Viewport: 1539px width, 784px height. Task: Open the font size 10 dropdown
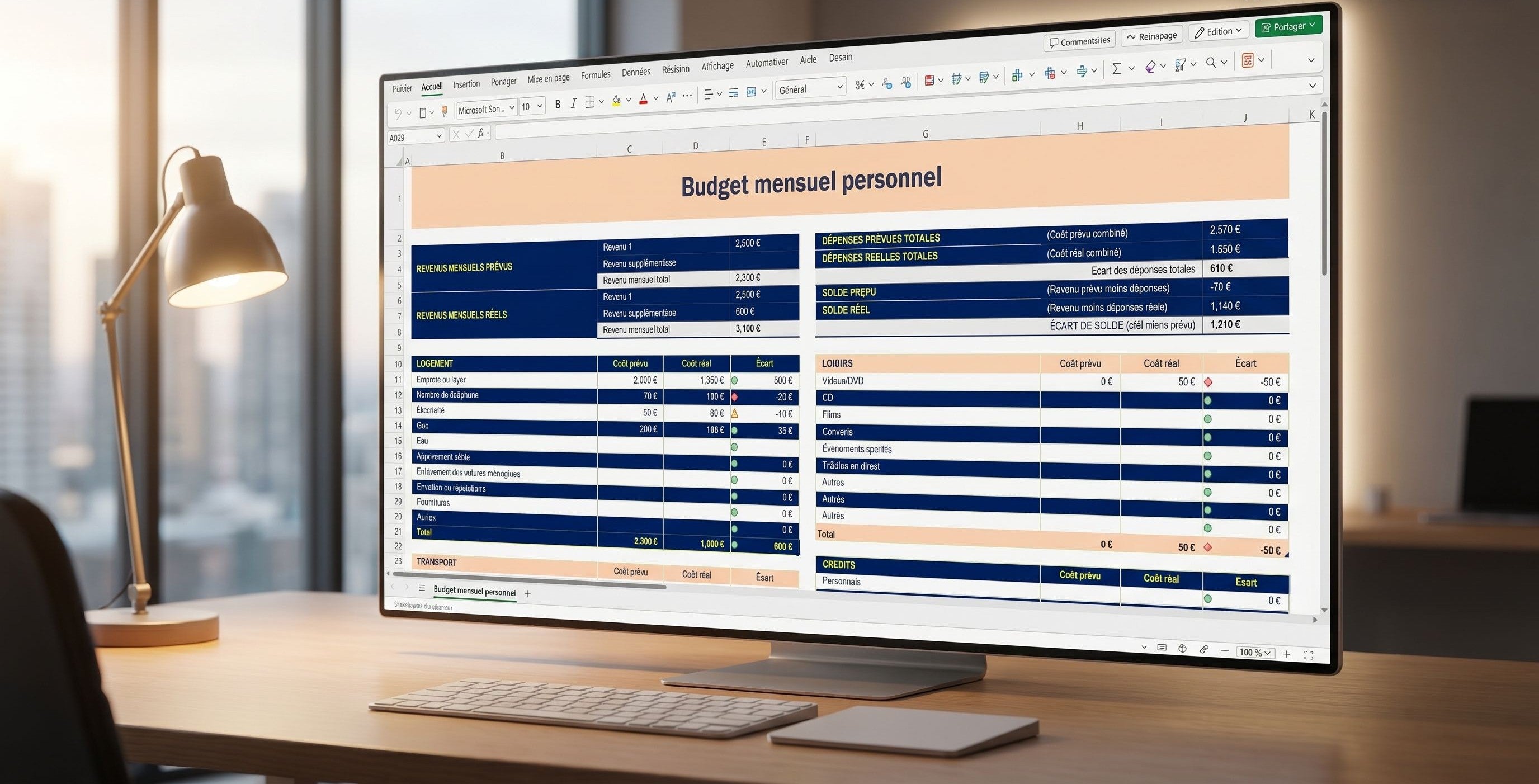532,106
